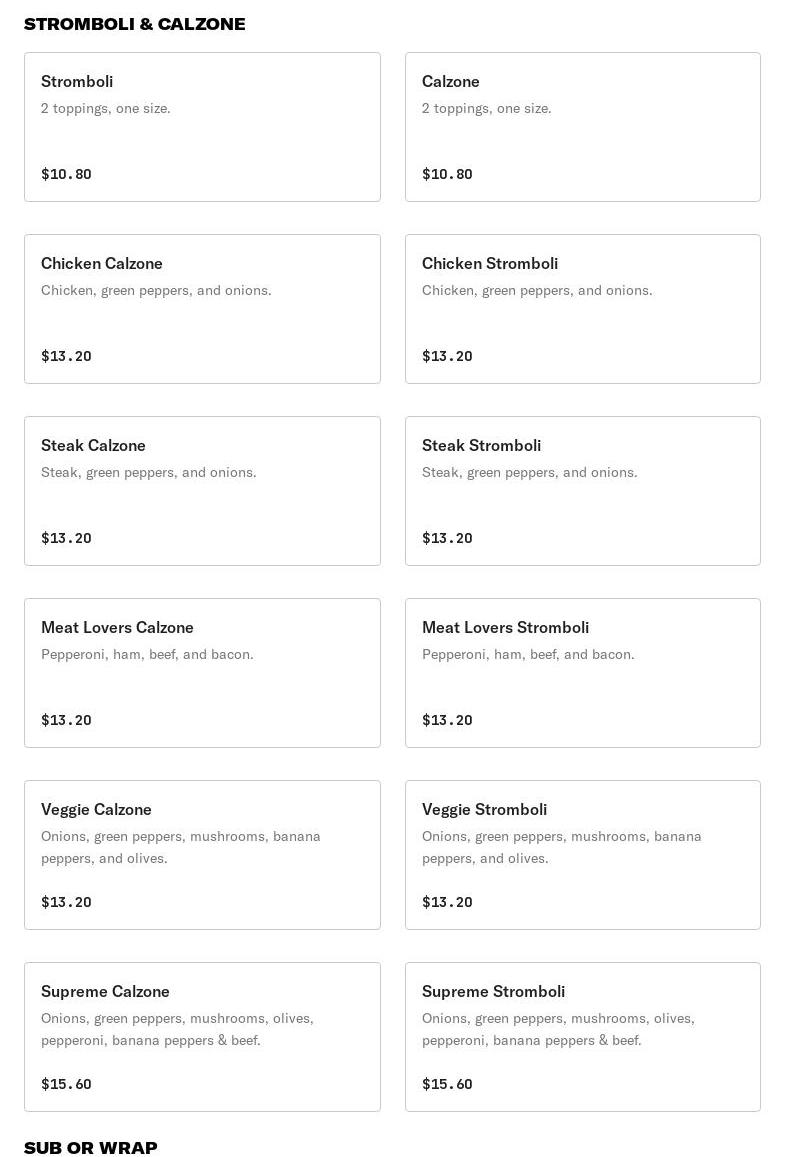Viewport: 785px width, 1157px height.
Task: Click the Sub or Wrap section heading
Action: click(91, 1148)
